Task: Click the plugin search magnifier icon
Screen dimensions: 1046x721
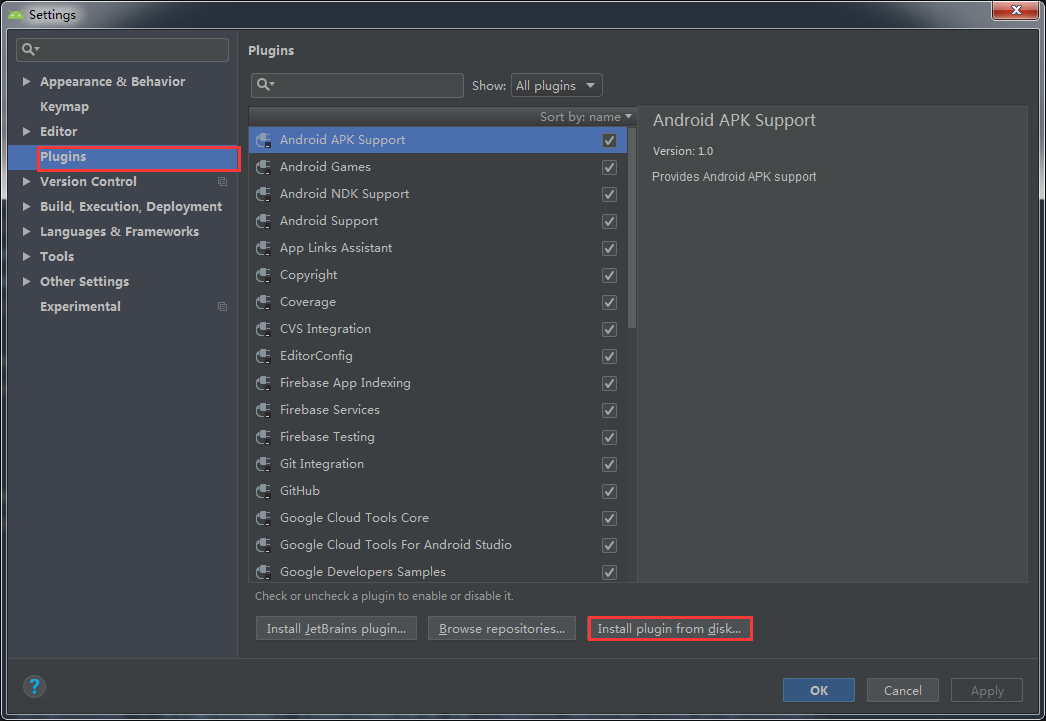Action: 265,85
